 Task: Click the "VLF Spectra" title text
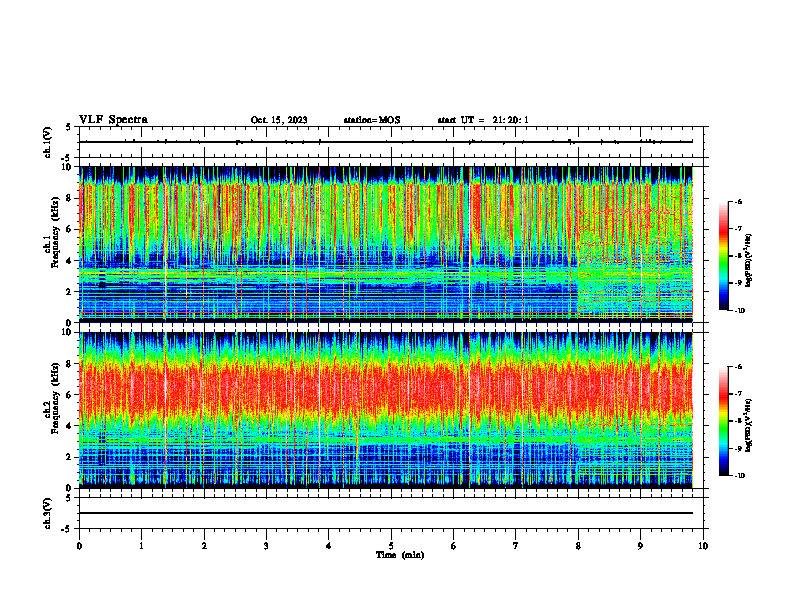(x=113, y=120)
